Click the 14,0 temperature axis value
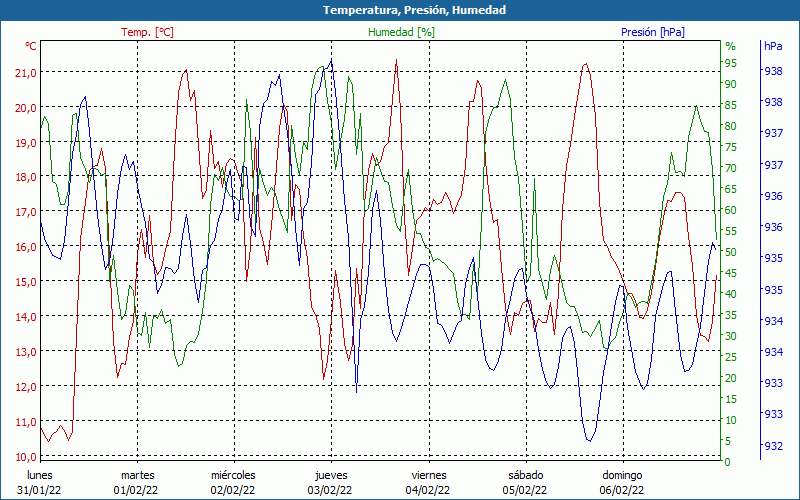 tap(26, 317)
